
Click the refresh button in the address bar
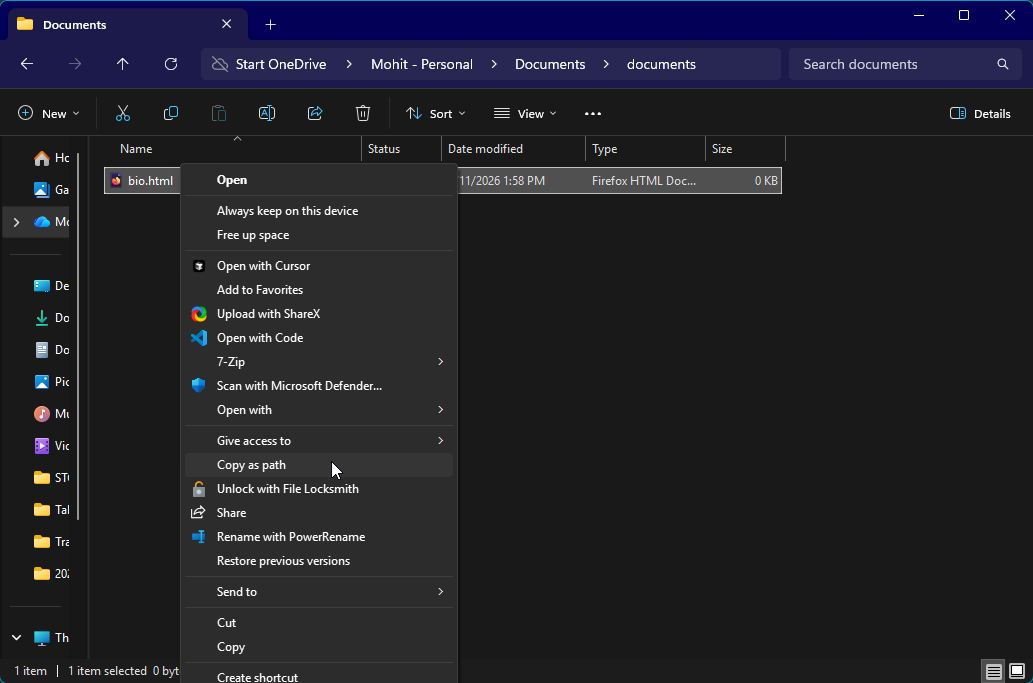pos(171,64)
